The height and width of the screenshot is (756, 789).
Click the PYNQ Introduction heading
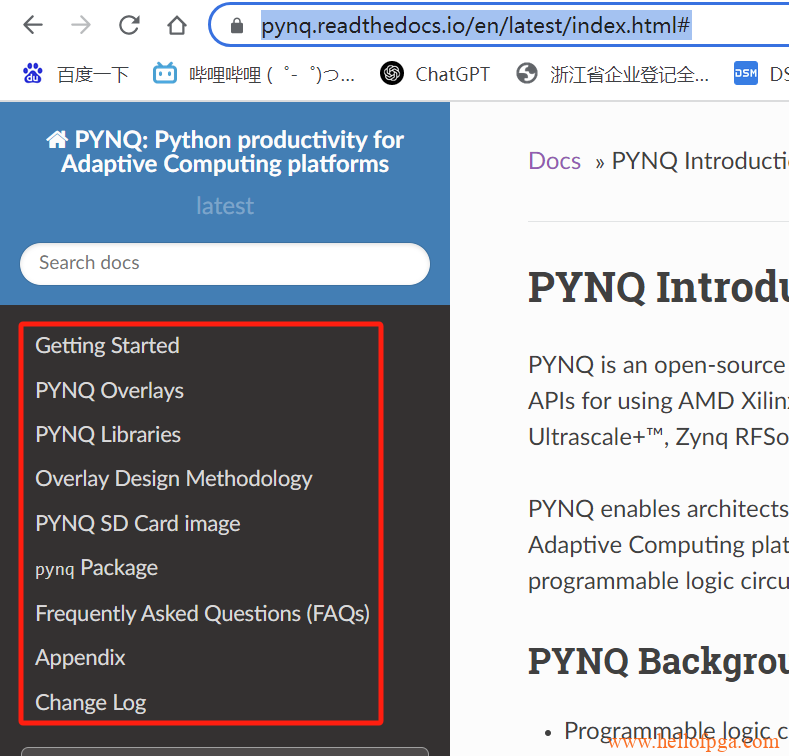tap(658, 287)
